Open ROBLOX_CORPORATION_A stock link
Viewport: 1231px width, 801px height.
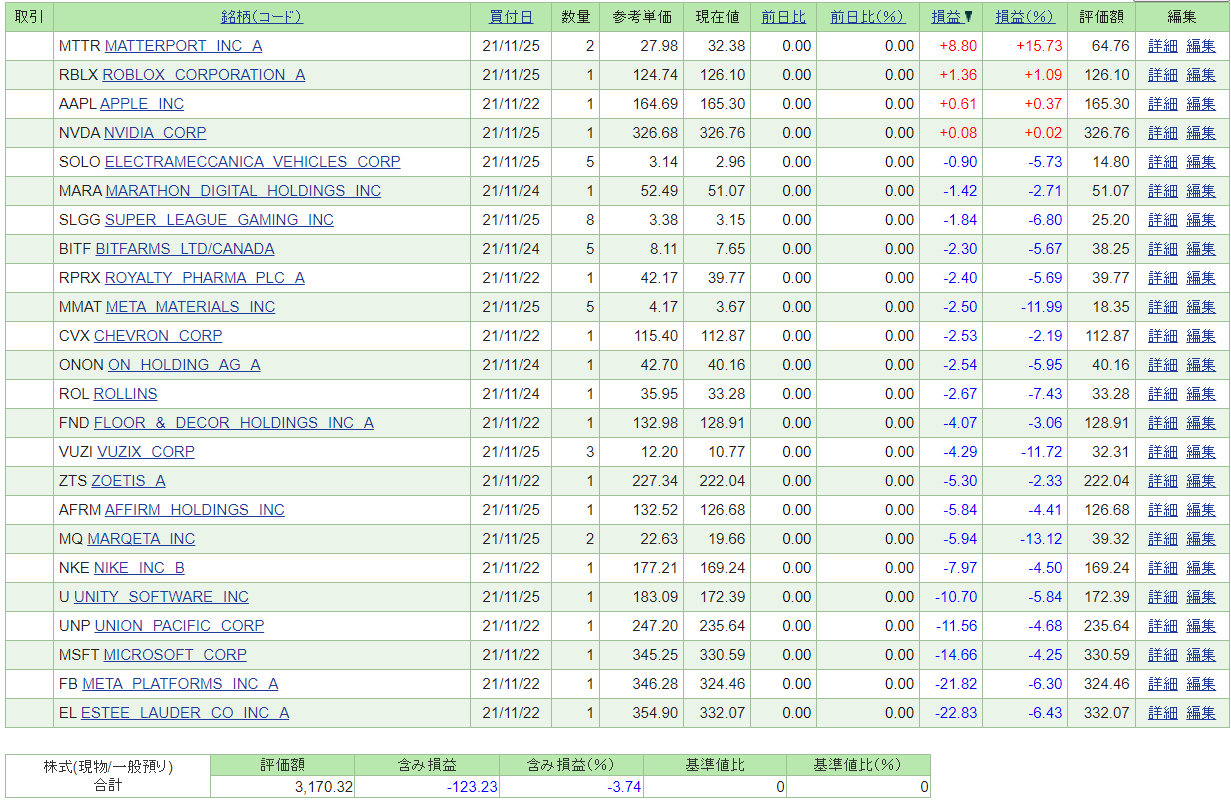pyautogui.click(x=204, y=75)
